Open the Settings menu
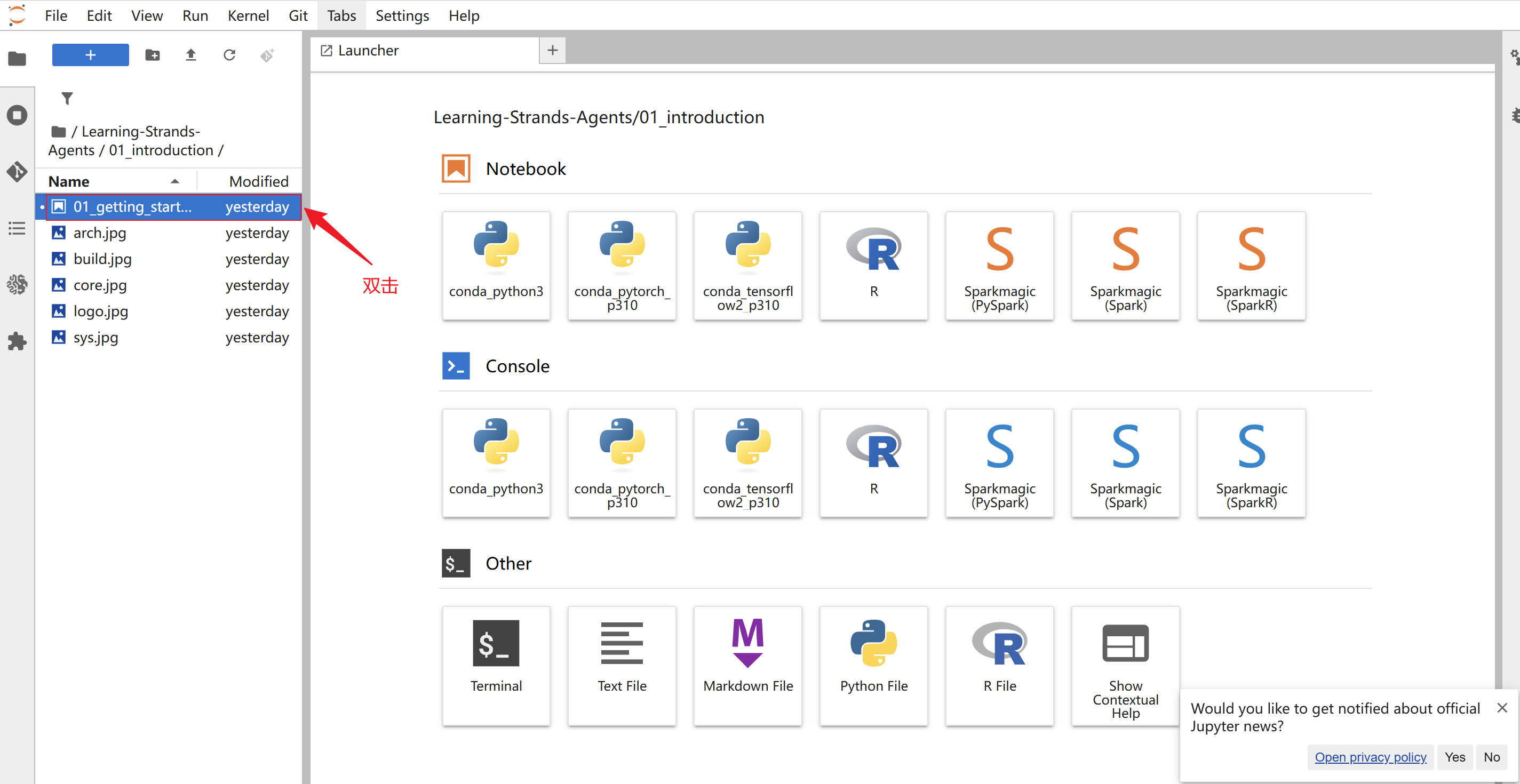 pos(402,15)
